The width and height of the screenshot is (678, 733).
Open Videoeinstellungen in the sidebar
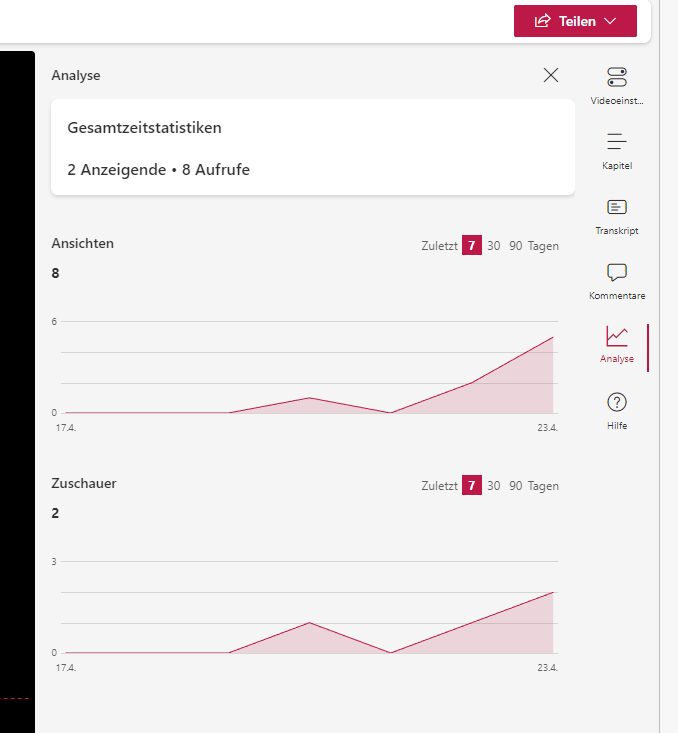pyautogui.click(x=617, y=86)
